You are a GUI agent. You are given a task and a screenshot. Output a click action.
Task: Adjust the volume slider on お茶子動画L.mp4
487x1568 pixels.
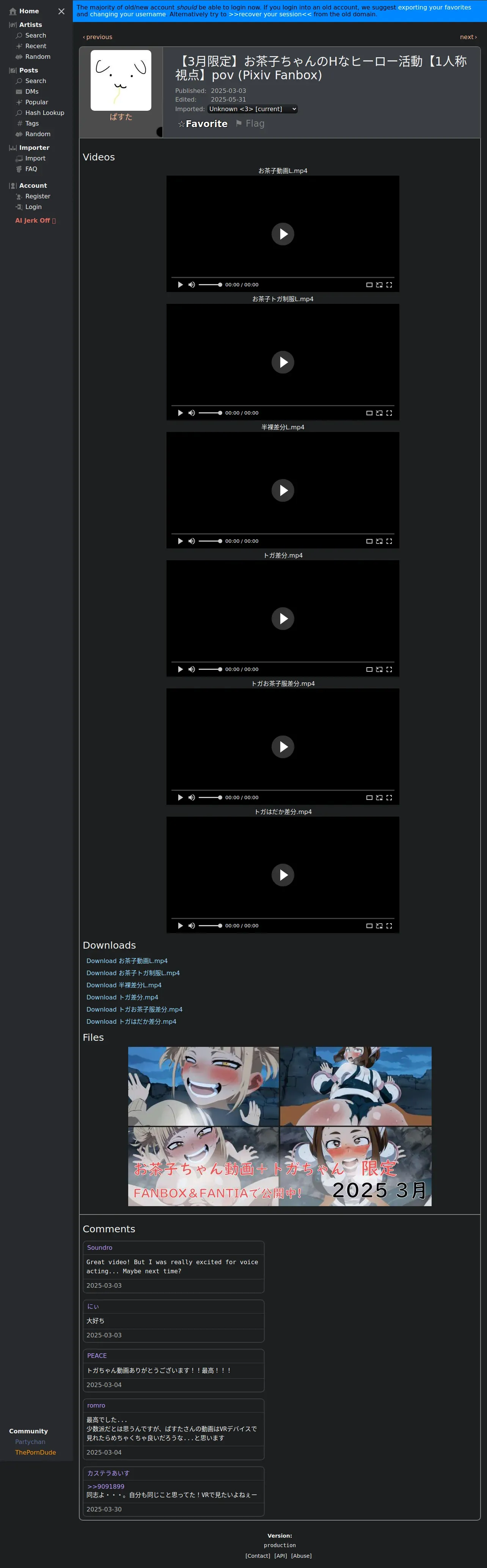[211, 285]
